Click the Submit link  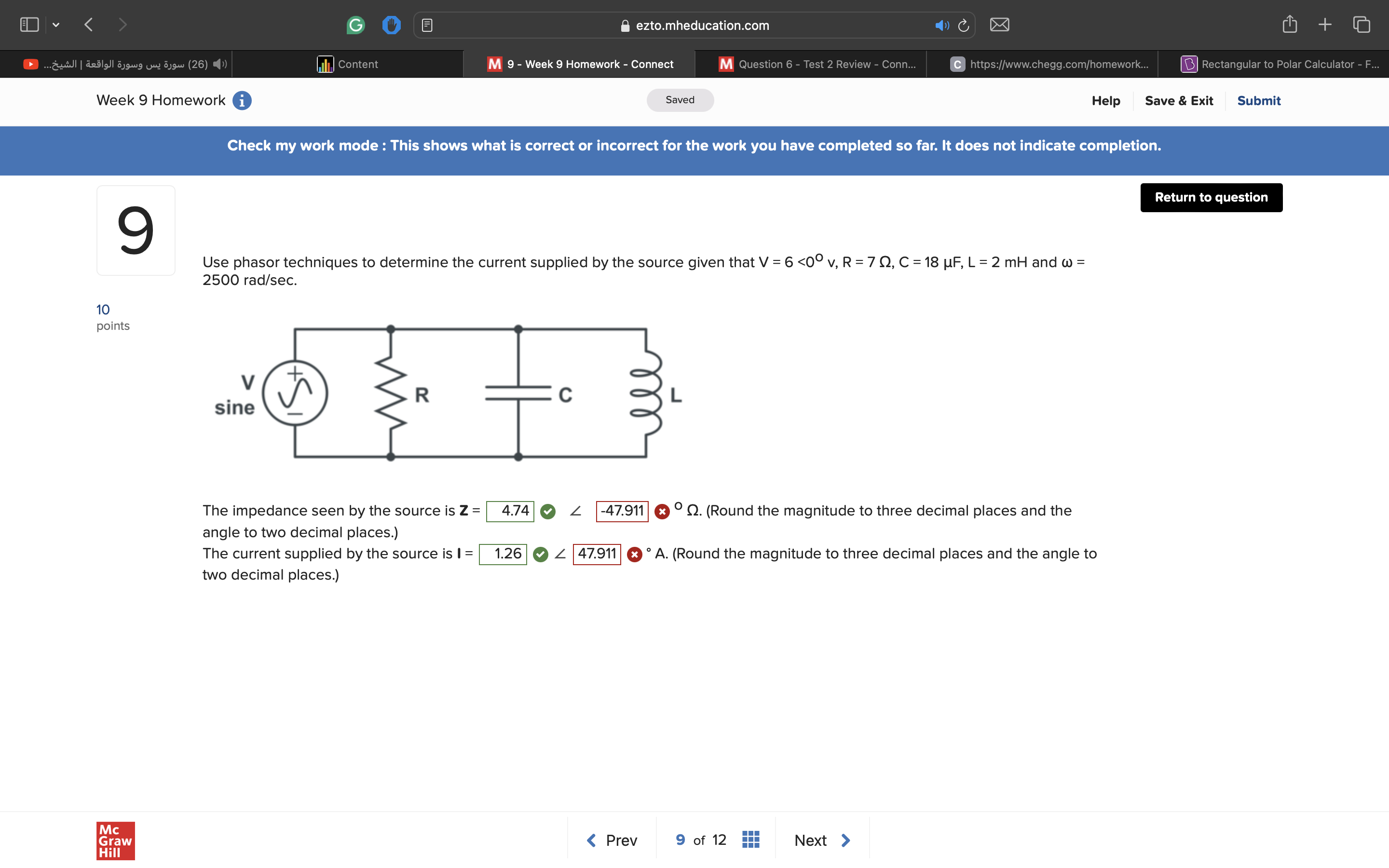[1259, 100]
